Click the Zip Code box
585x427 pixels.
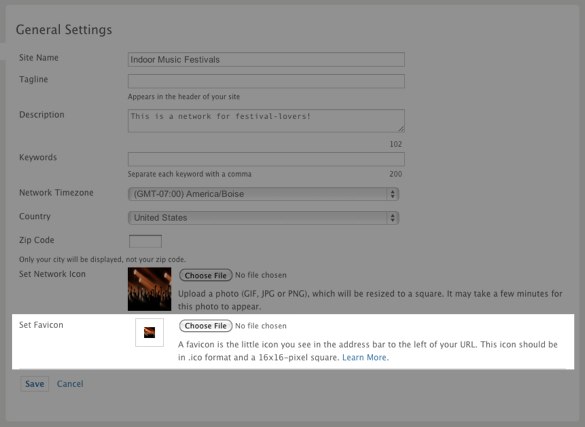pyautogui.click(x=145, y=241)
